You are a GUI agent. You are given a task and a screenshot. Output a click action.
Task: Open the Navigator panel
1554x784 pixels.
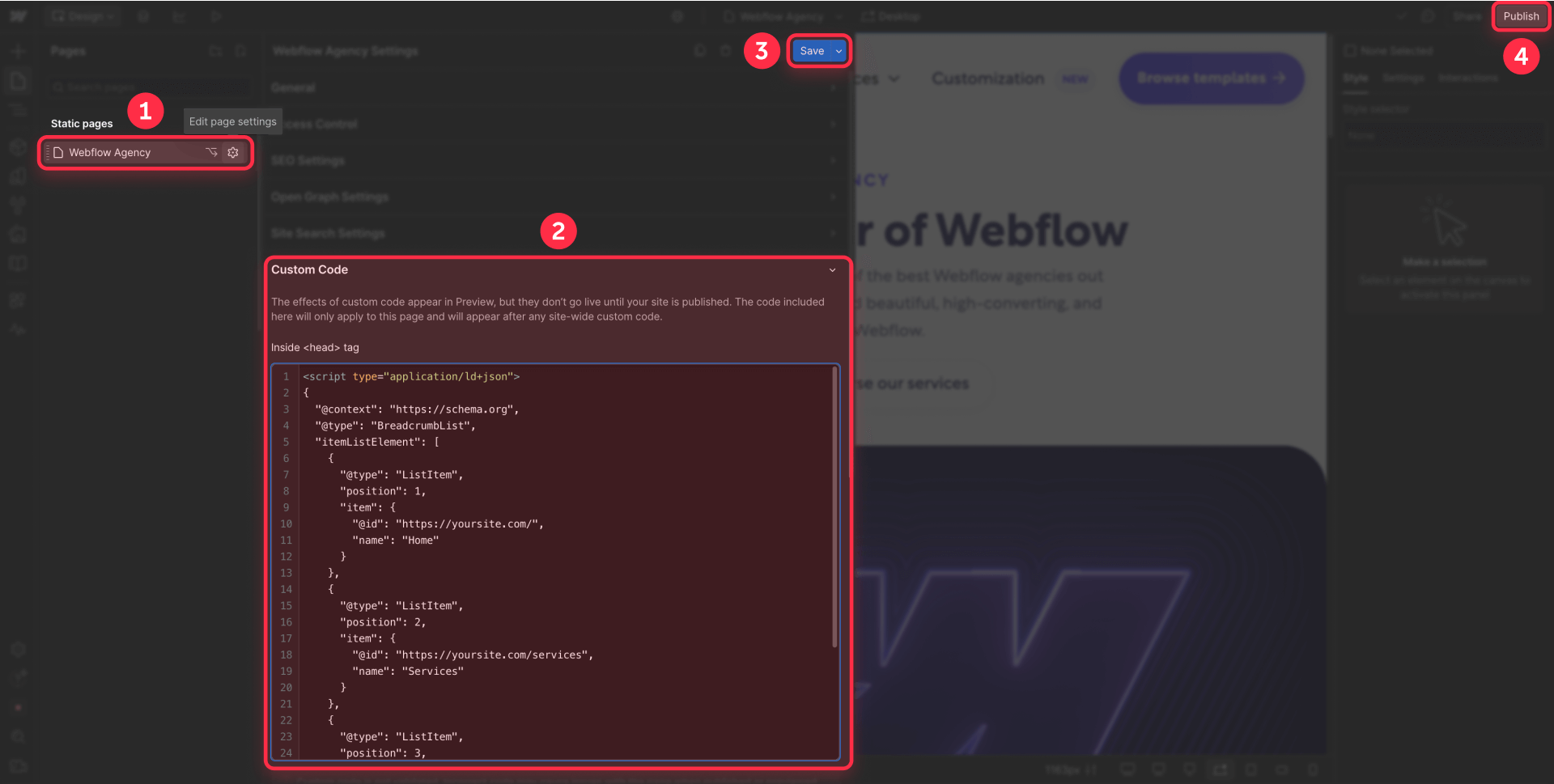[x=18, y=109]
